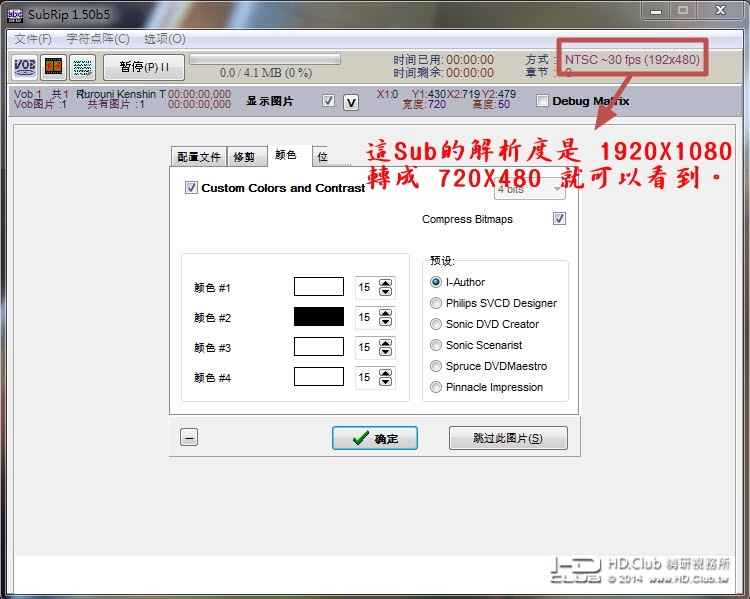Viewport: 750px width, 599px height.
Task: Toggle the 显示图片 checkbox
Action: coord(328,100)
